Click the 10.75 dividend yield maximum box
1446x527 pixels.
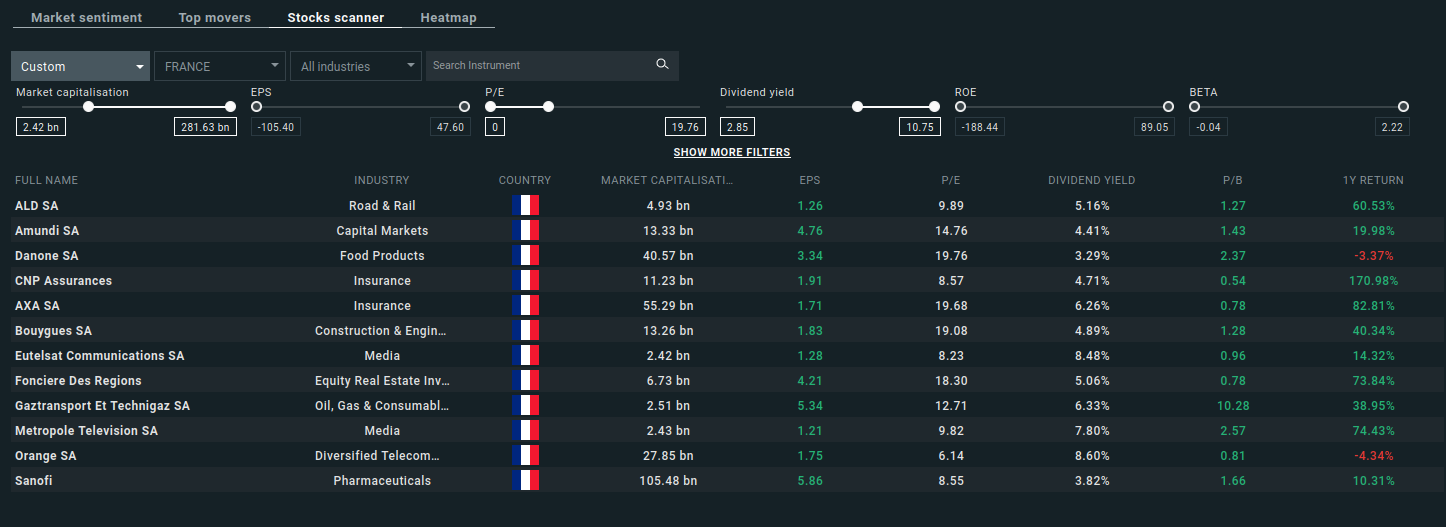[919, 127]
